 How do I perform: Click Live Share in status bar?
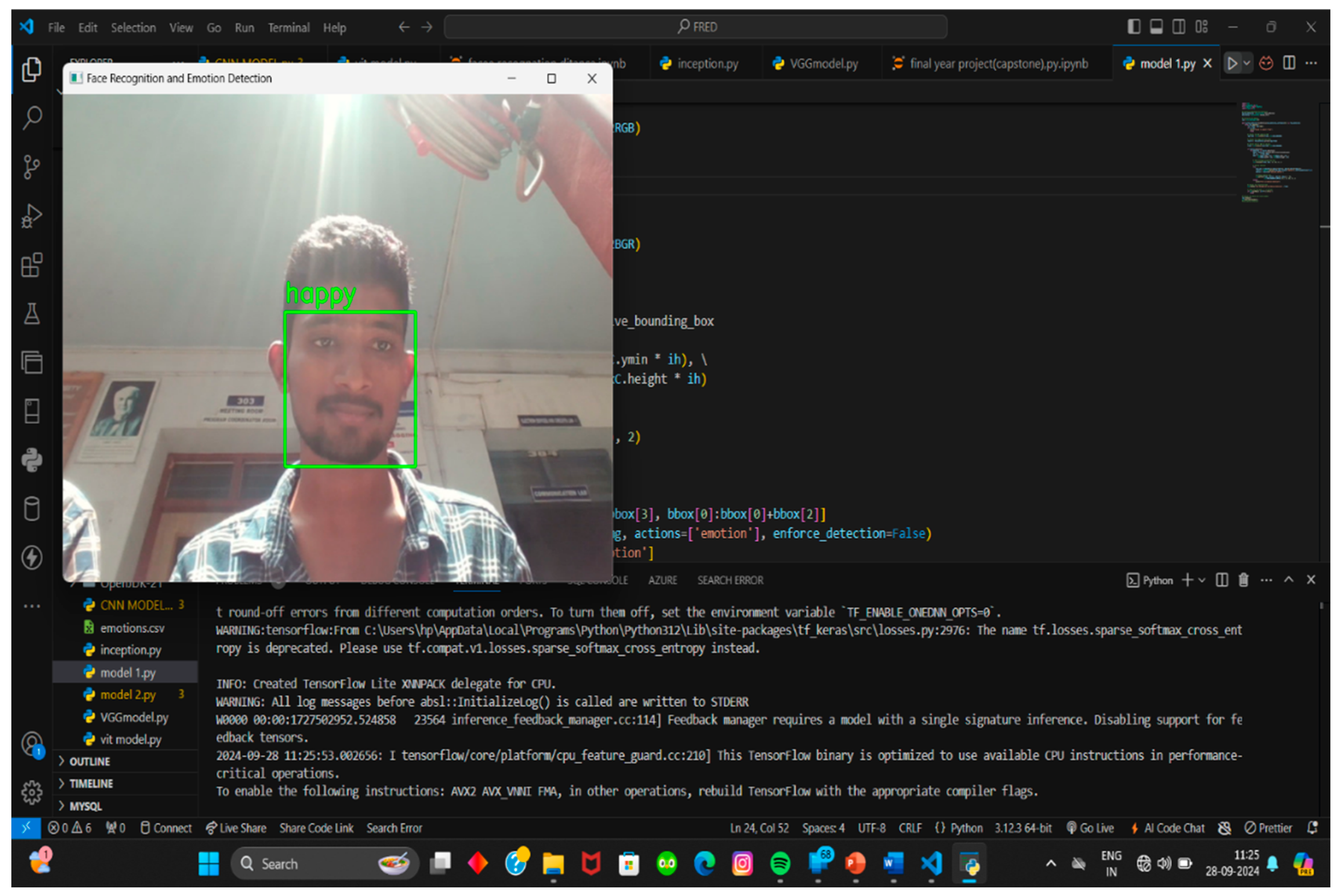click(x=237, y=828)
